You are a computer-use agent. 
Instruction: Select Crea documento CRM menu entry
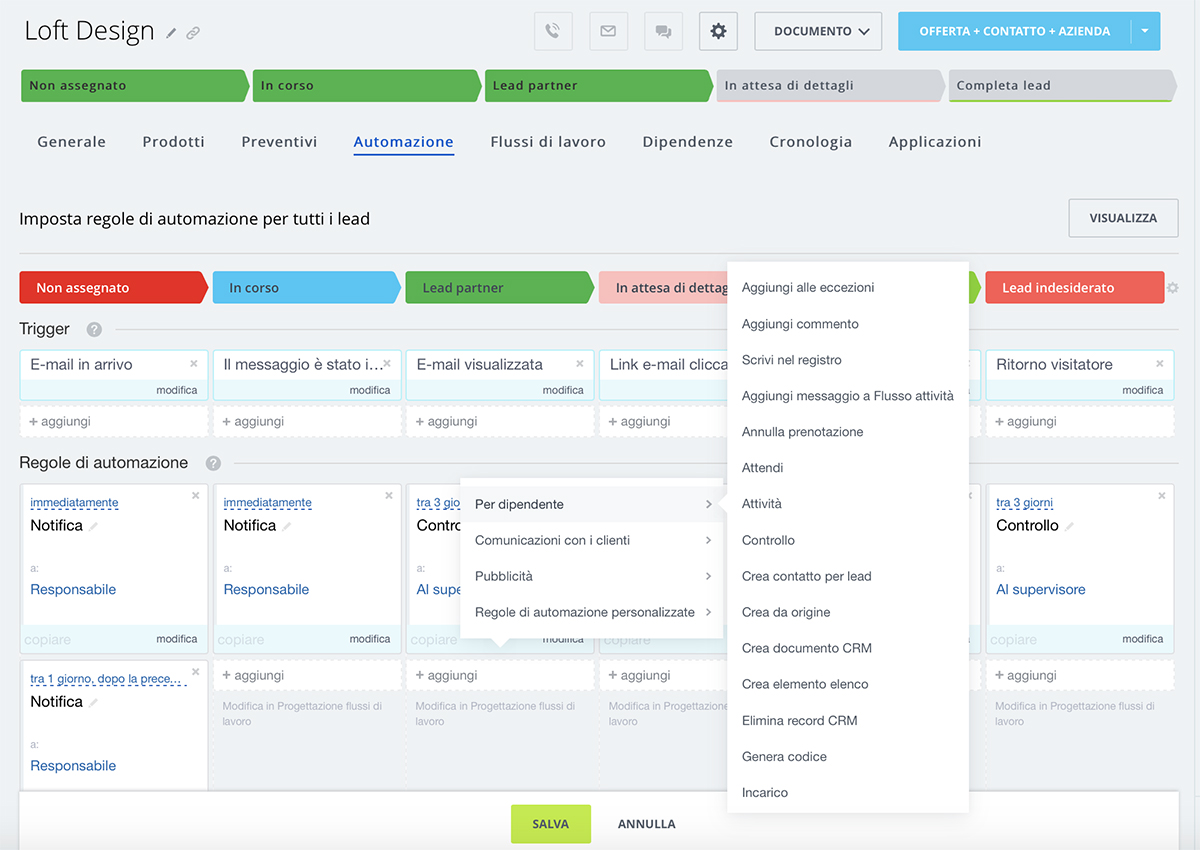point(848,648)
